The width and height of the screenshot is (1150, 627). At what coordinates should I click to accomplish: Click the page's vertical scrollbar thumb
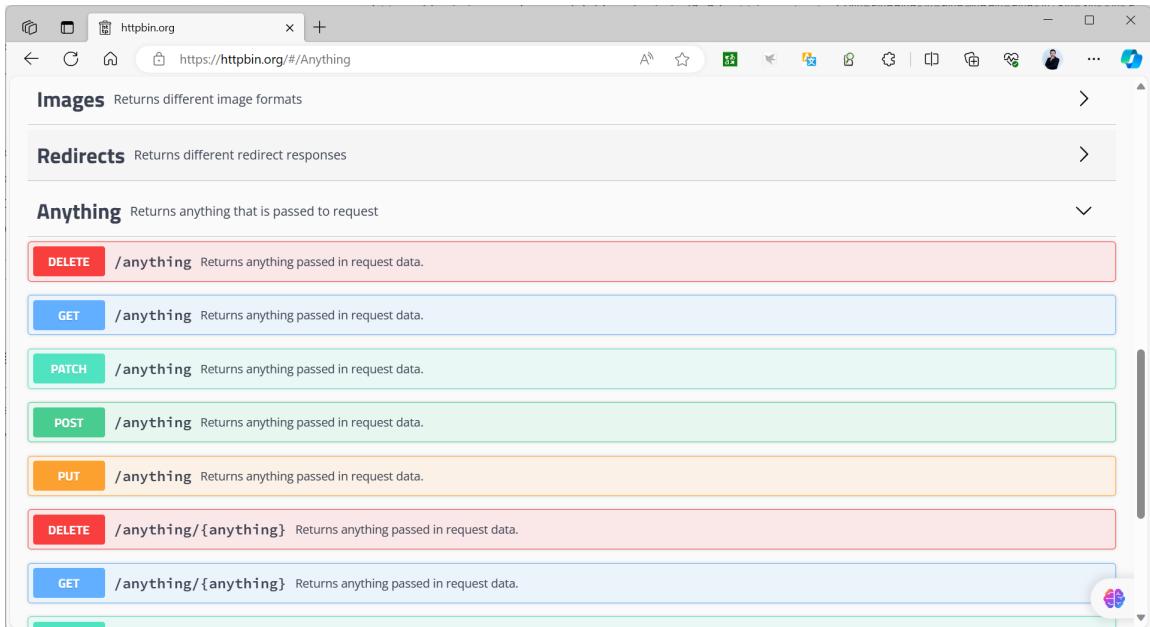pyautogui.click(x=1140, y=434)
